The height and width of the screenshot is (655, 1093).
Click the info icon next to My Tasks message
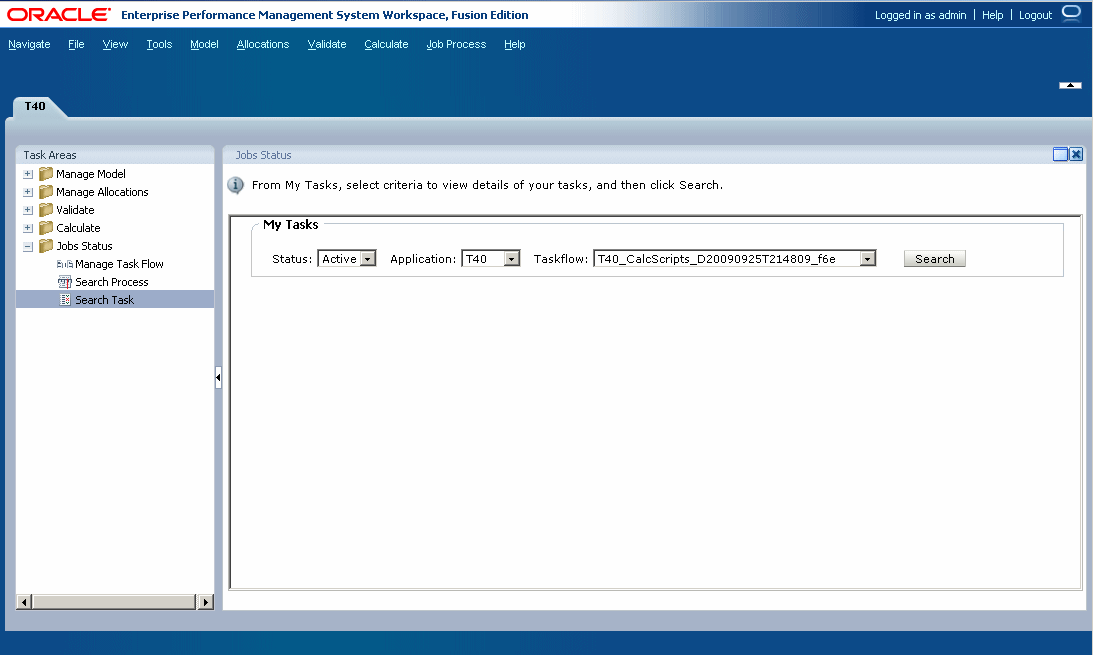[x=236, y=185]
